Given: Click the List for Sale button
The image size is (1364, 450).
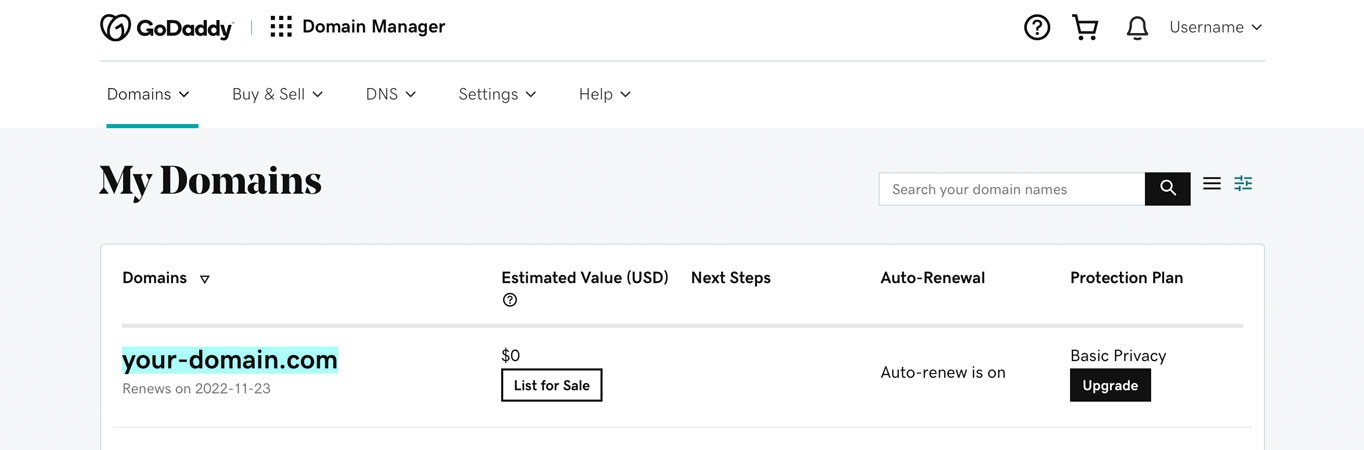Looking at the screenshot, I should point(552,385).
